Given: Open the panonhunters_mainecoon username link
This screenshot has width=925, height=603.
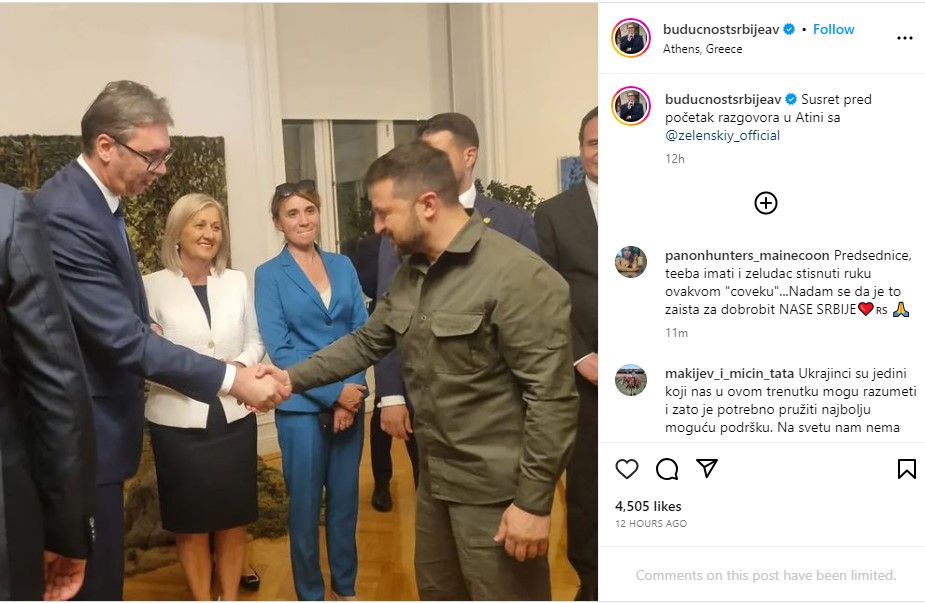Looking at the screenshot, I should point(747,255).
